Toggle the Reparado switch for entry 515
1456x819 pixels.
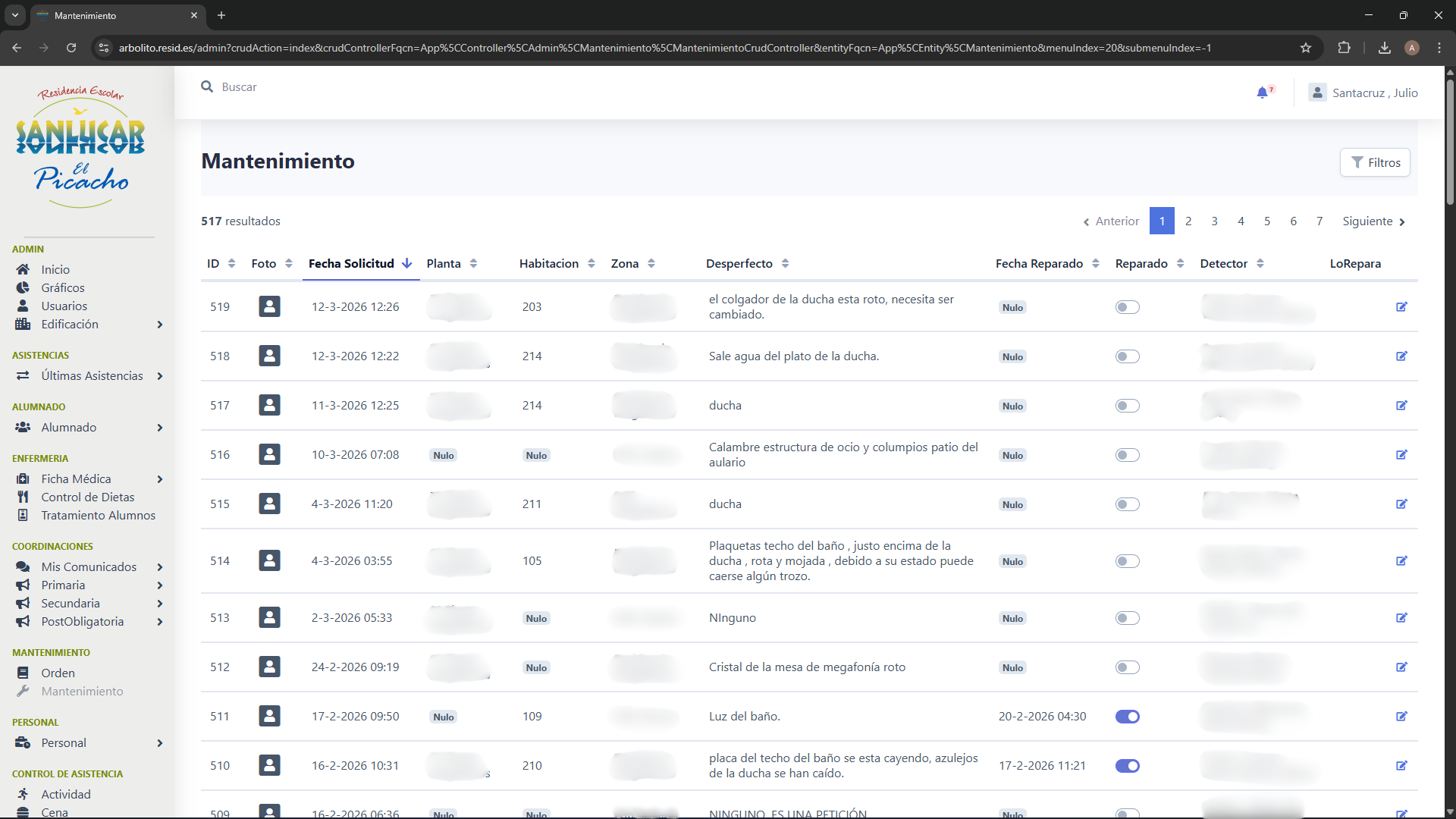[1127, 504]
